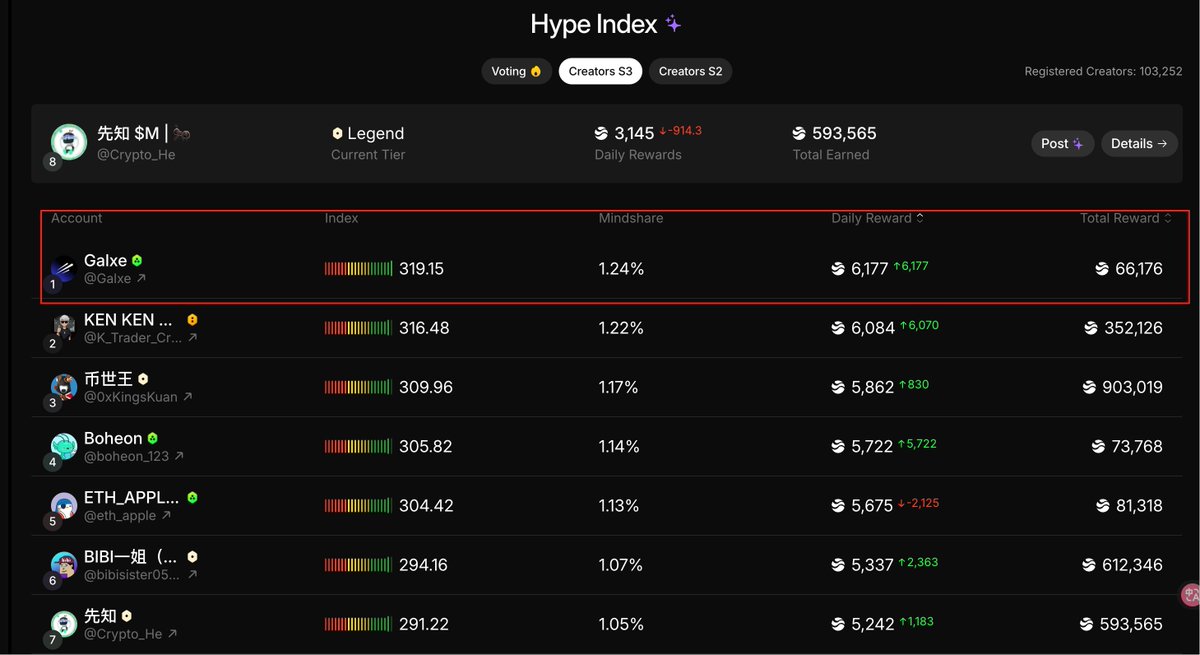The image size is (1200, 655).
Task: Click Registered Creators: 103,252 text
Action: pyautogui.click(x=1103, y=72)
